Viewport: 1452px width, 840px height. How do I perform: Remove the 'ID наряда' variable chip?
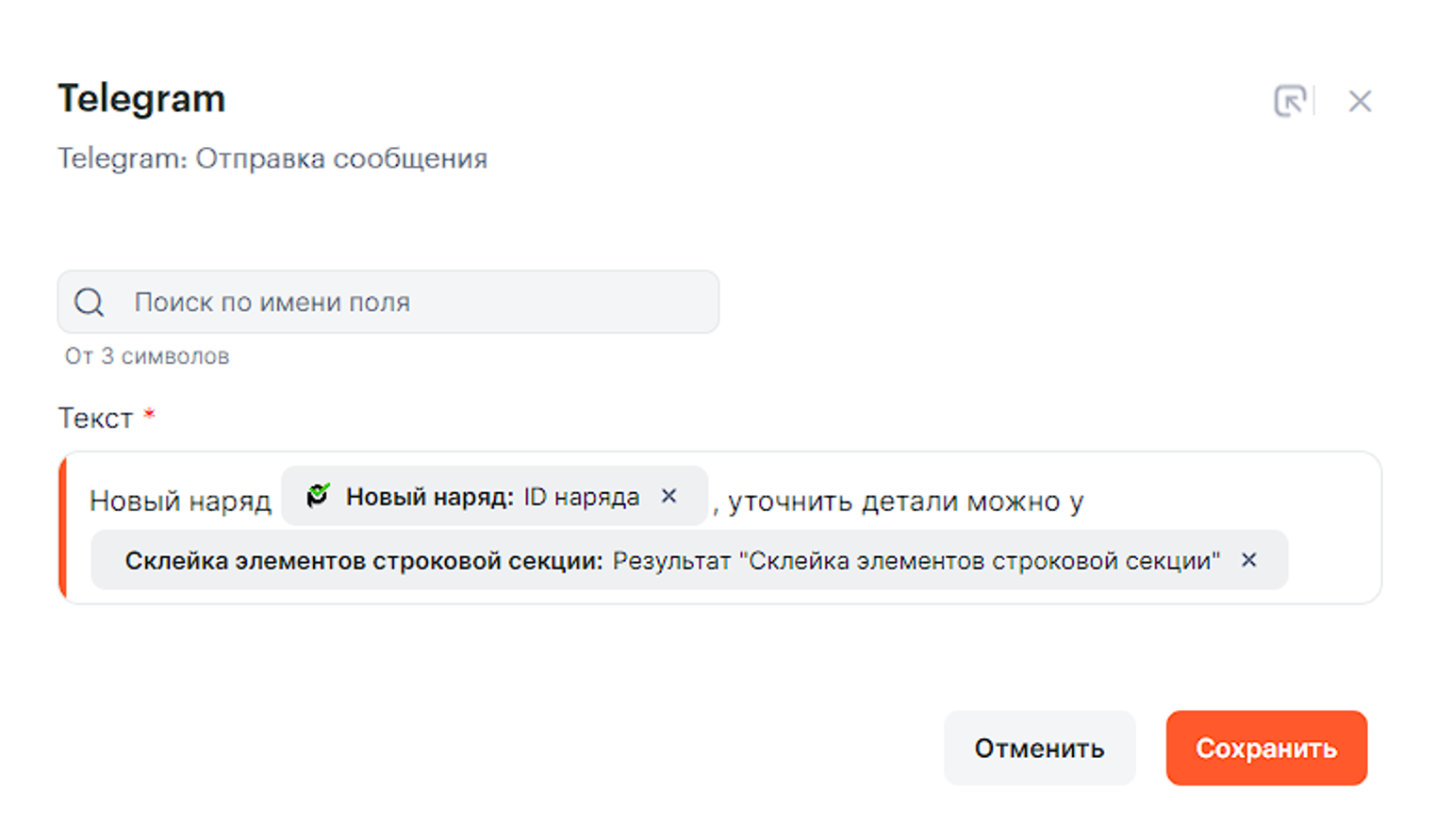669,496
